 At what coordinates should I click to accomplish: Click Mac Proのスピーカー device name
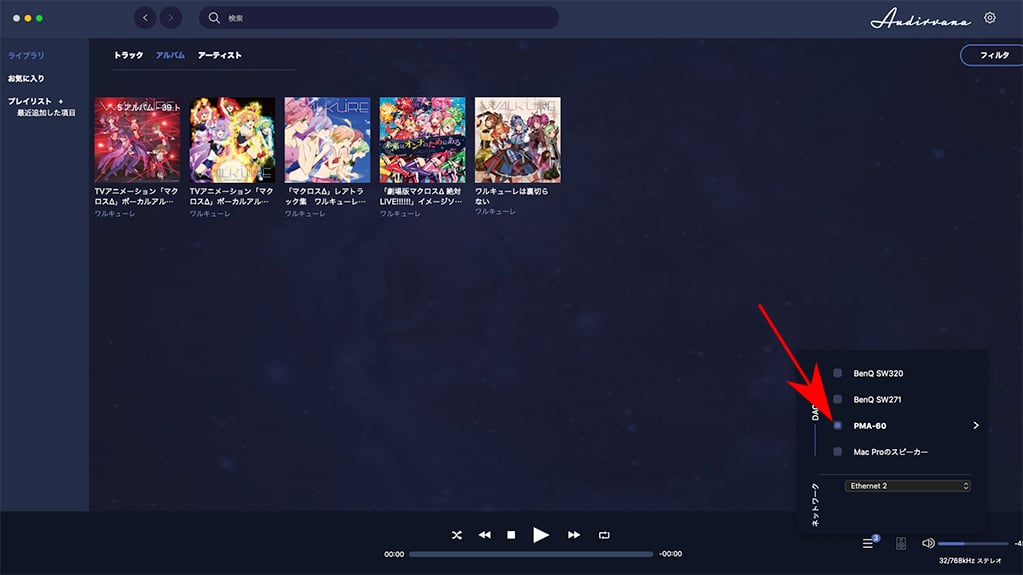pos(891,452)
